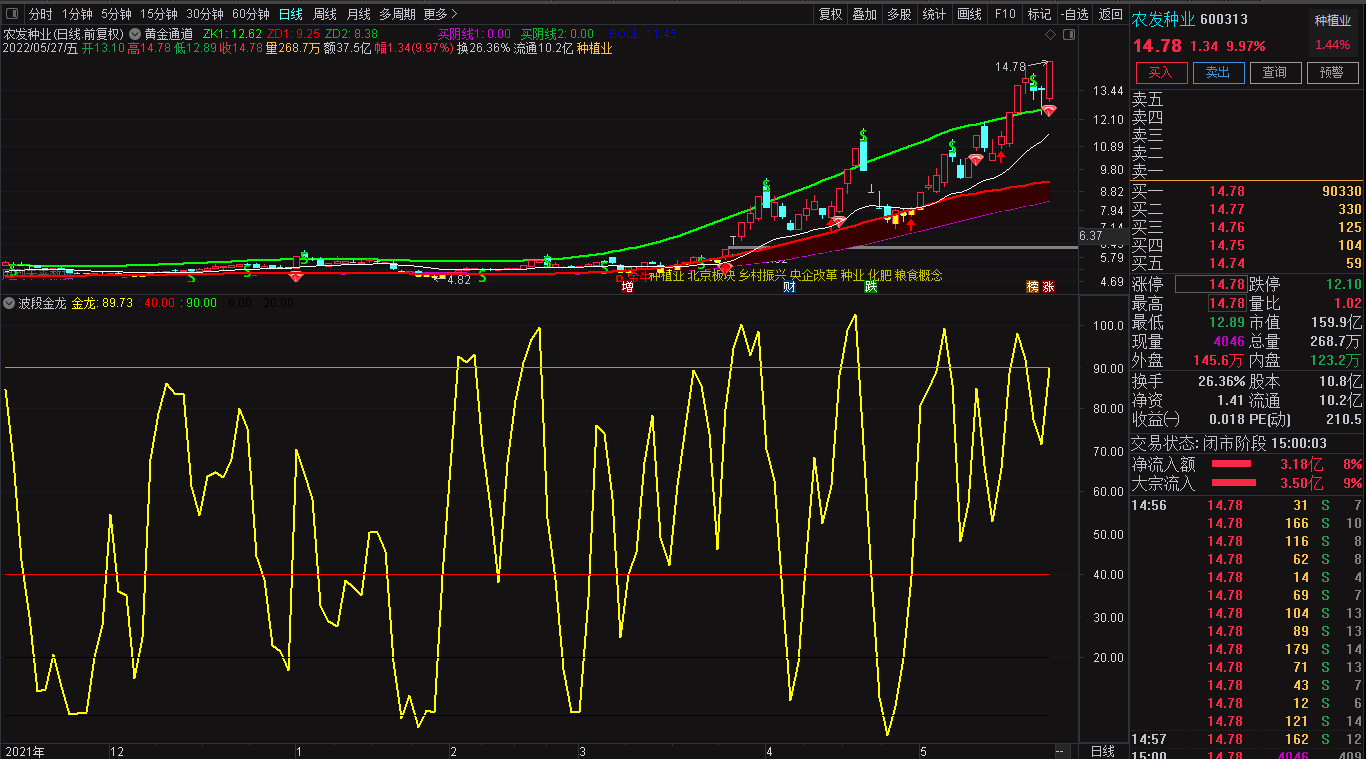Select the 月线 monthly period tab

(x=358, y=14)
